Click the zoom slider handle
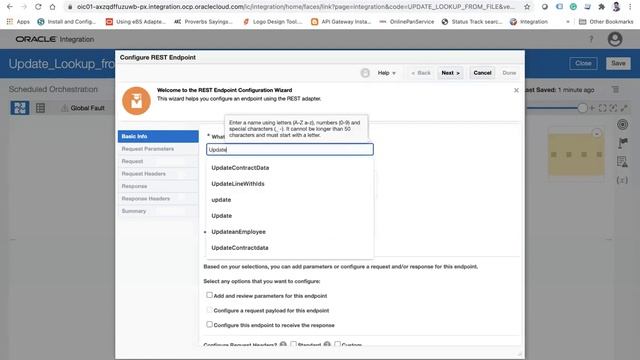The height and width of the screenshot is (360, 640). 582,108
